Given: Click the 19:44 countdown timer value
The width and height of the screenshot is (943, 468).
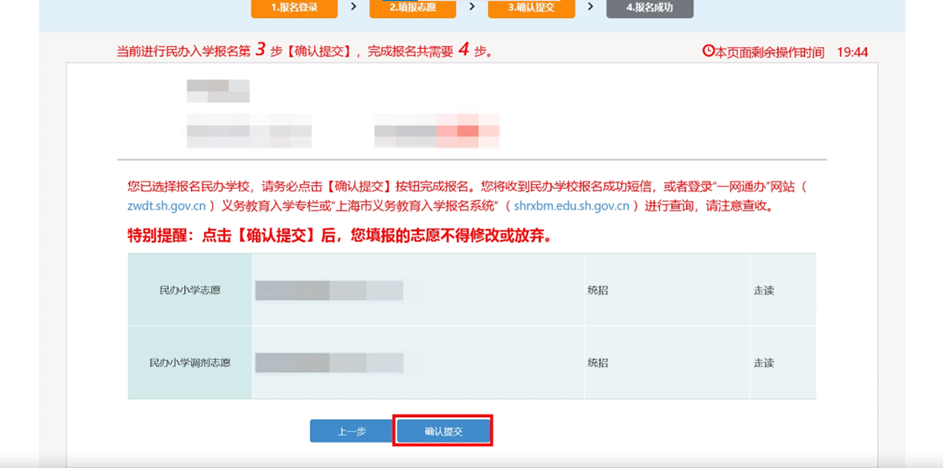Looking at the screenshot, I should 852,52.
